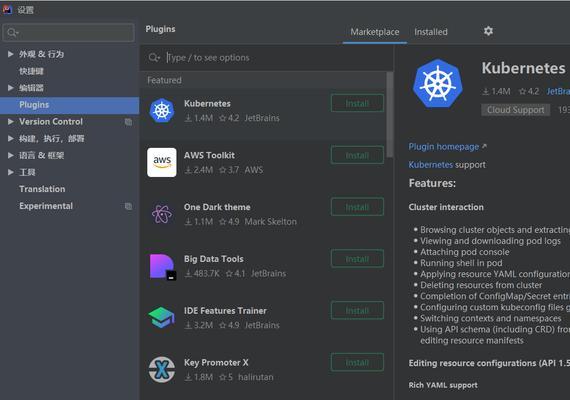Click the IDE Features Trainer icon
This screenshot has height=400, width=570.
[x=161, y=317]
